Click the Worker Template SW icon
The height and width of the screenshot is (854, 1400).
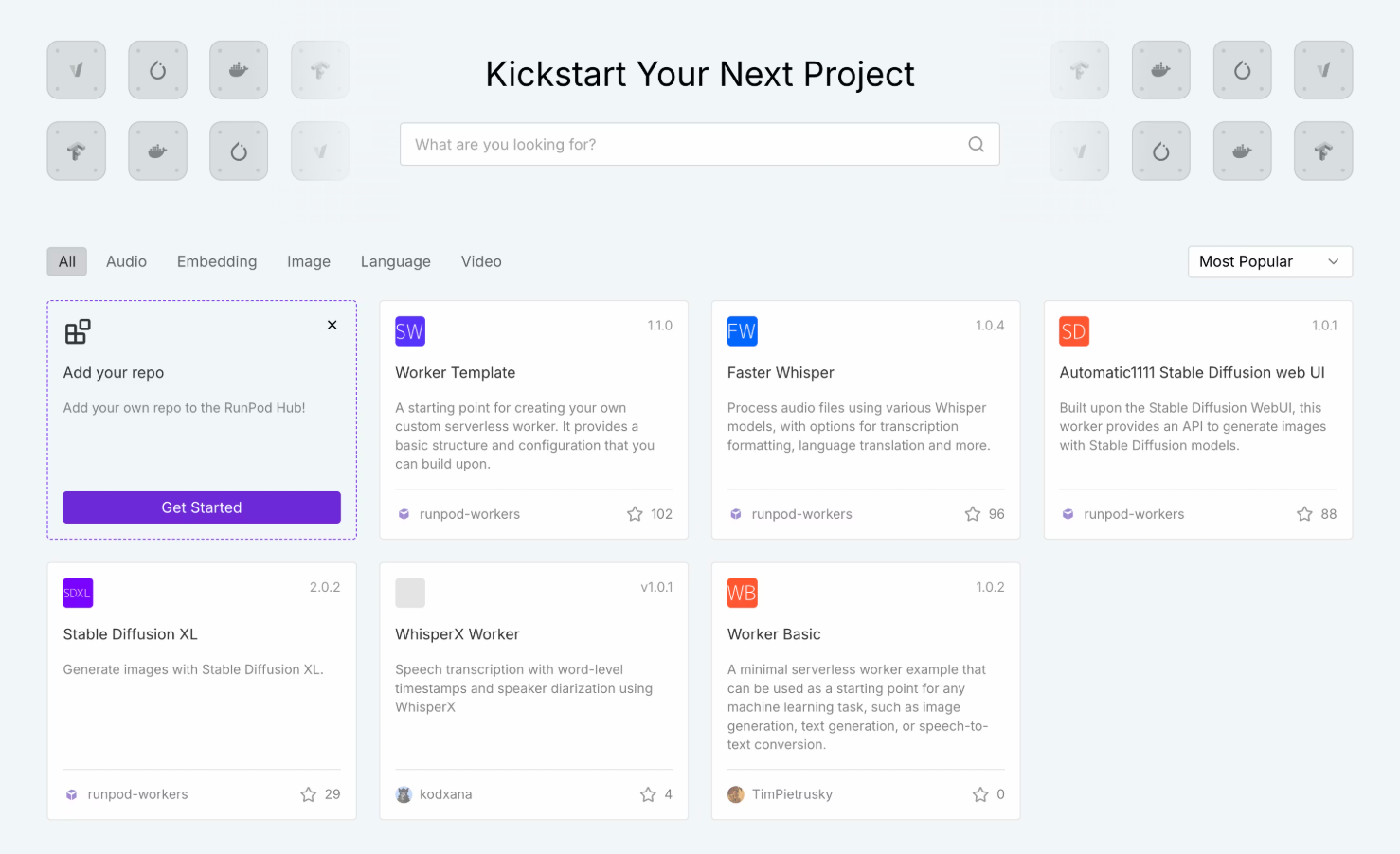tap(410, 330)
